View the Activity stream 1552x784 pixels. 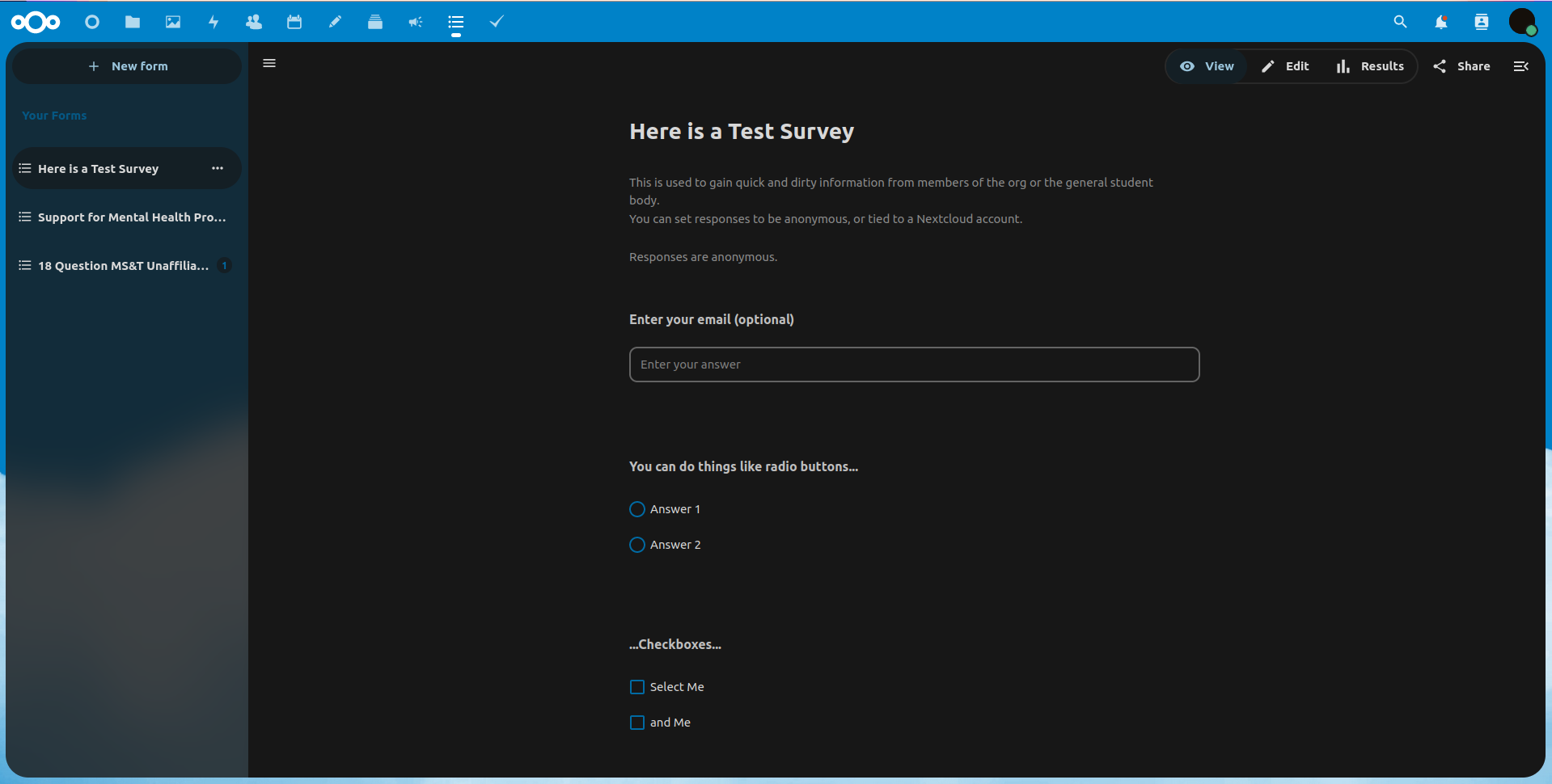[213, 22]
